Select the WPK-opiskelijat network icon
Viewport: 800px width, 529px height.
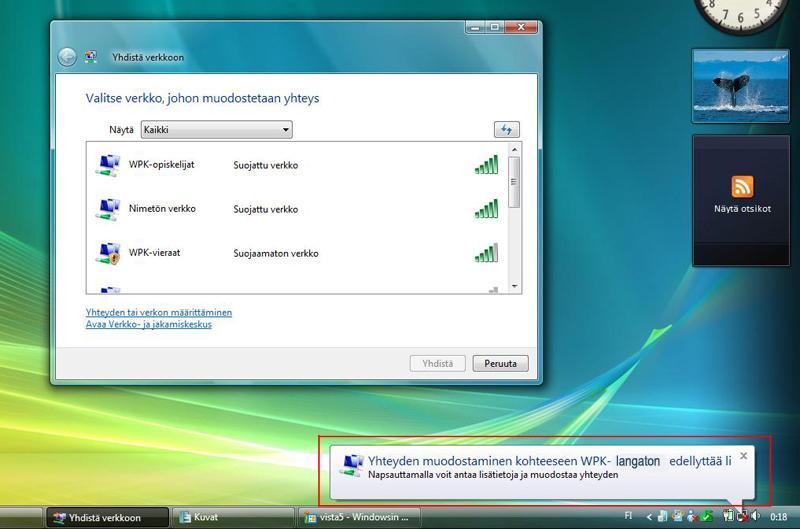[108, 165]
